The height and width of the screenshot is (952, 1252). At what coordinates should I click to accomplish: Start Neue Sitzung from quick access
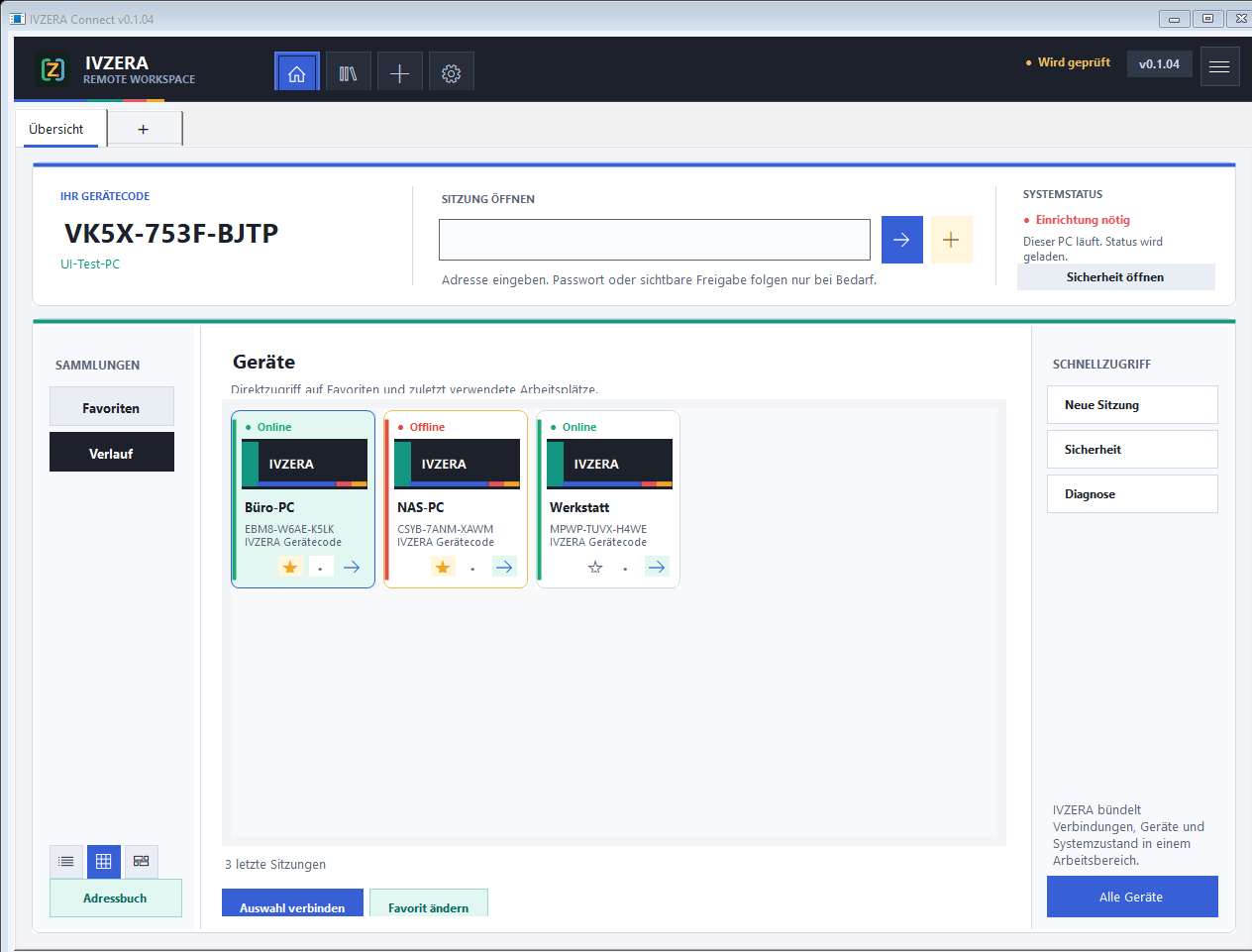click(1132, 405)
